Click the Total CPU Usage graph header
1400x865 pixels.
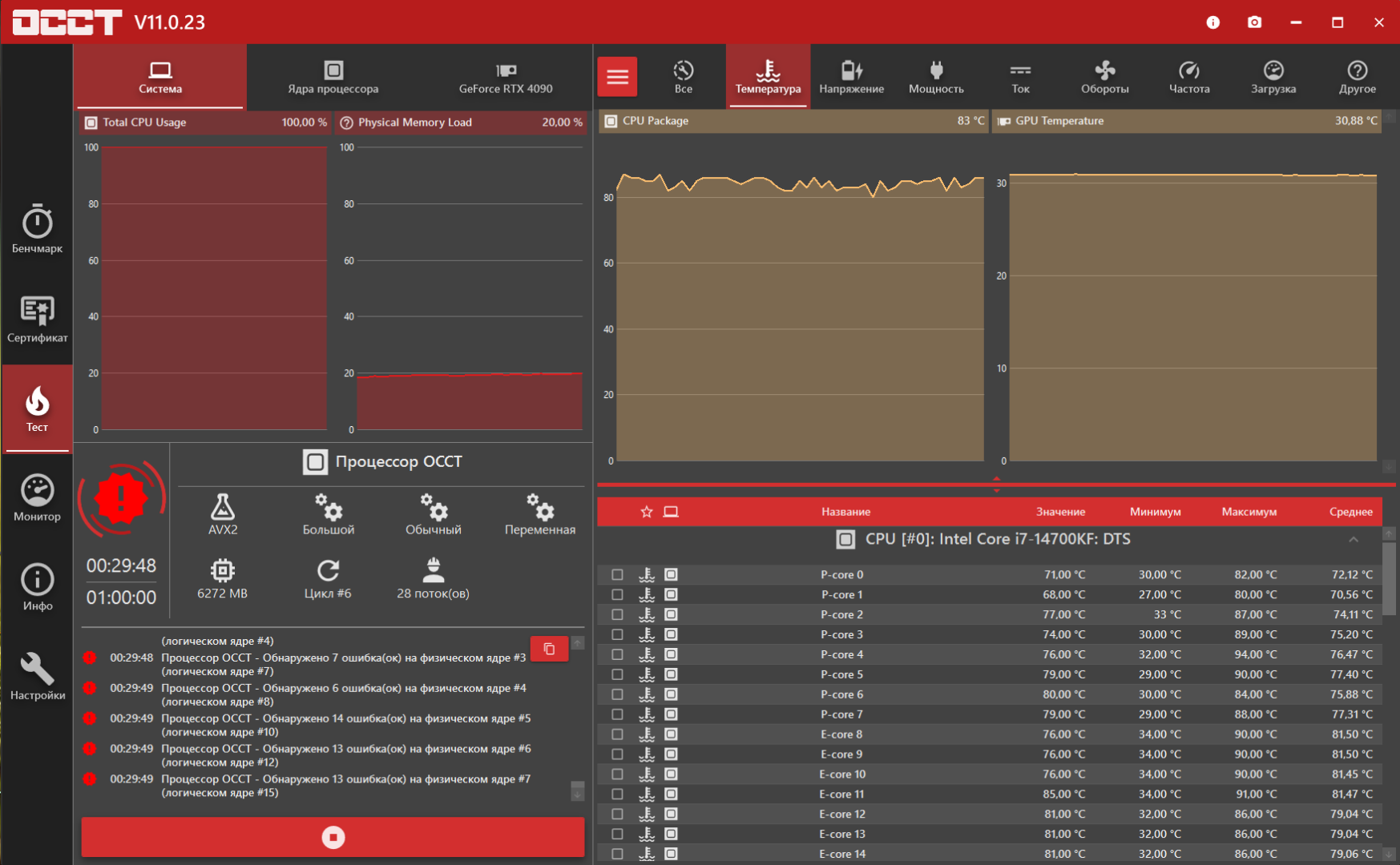205,123
